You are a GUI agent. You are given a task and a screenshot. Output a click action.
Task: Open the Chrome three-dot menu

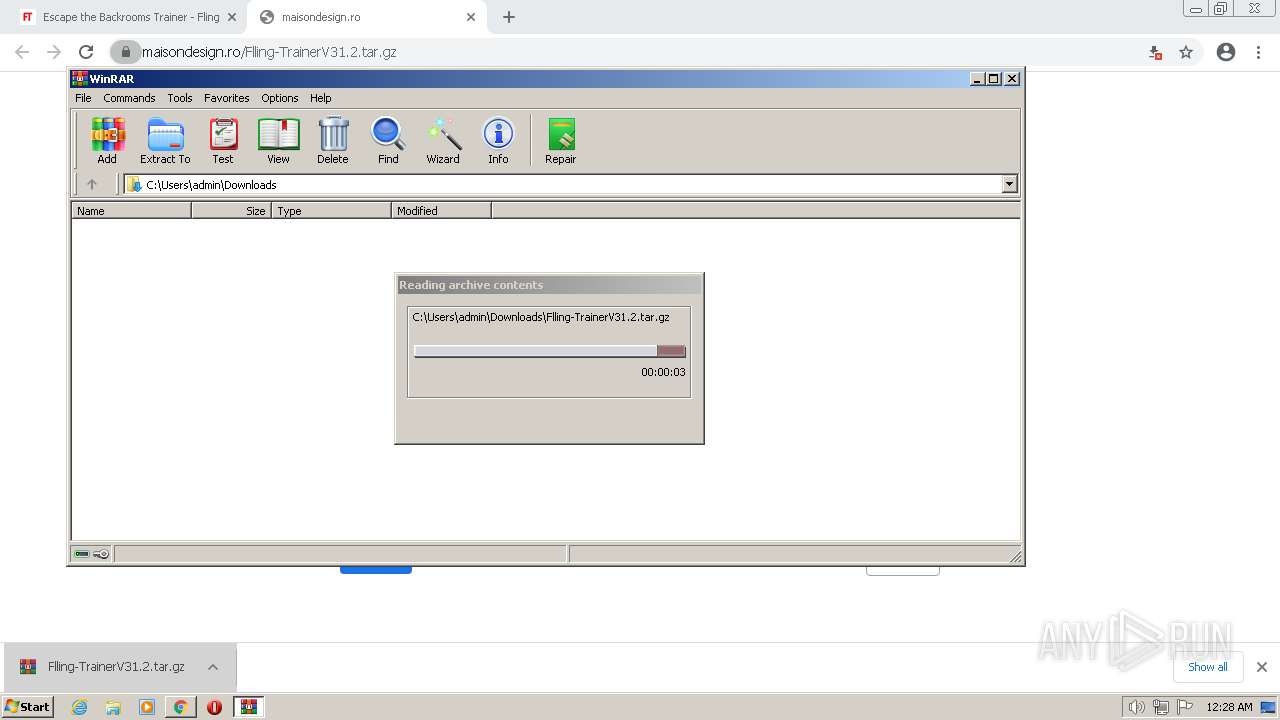[x=1260, y=52]
